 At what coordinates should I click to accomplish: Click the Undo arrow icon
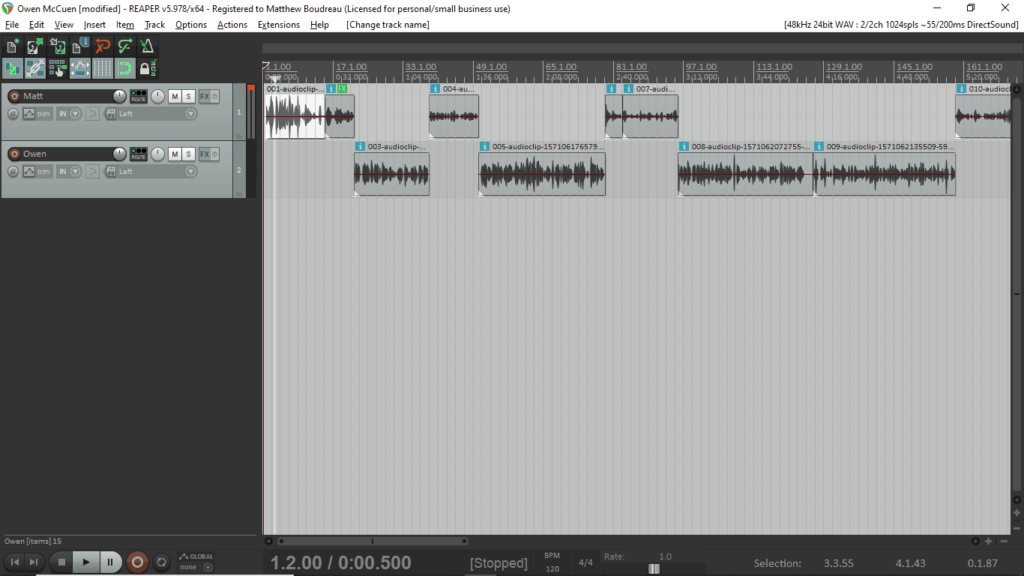coord(102,46)
